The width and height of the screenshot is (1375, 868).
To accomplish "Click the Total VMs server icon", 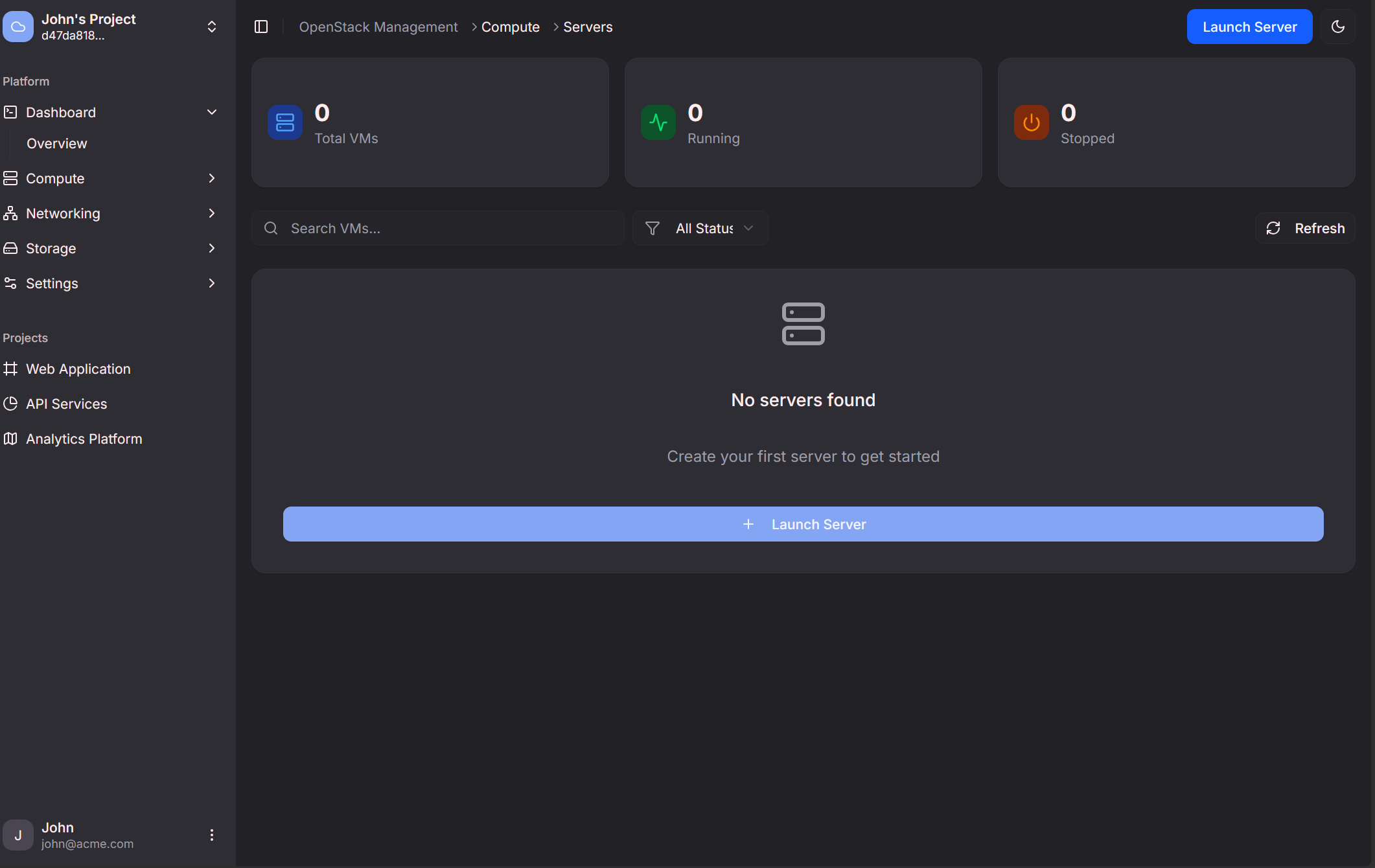I will [x=285, y=122].
